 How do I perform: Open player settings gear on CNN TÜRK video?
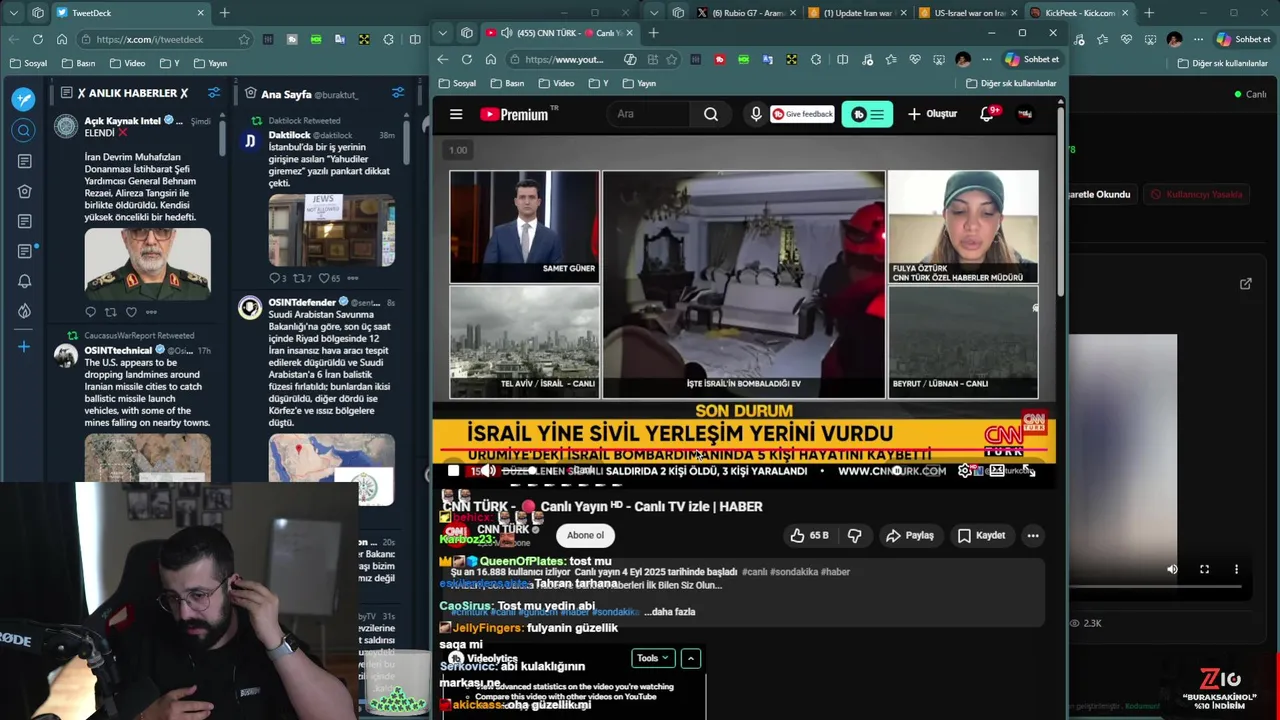964,471
